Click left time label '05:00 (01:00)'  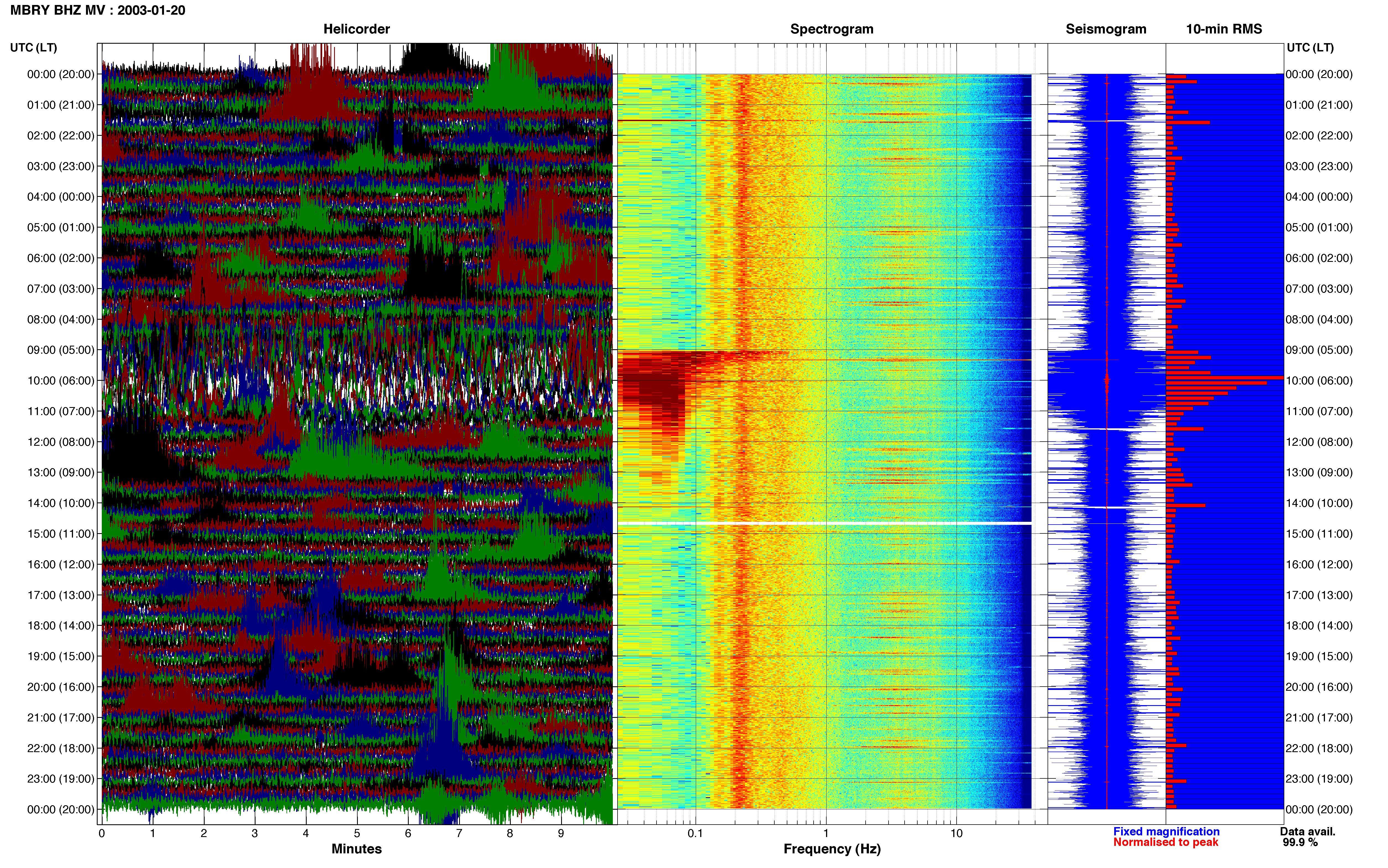(x=61, y=227)
